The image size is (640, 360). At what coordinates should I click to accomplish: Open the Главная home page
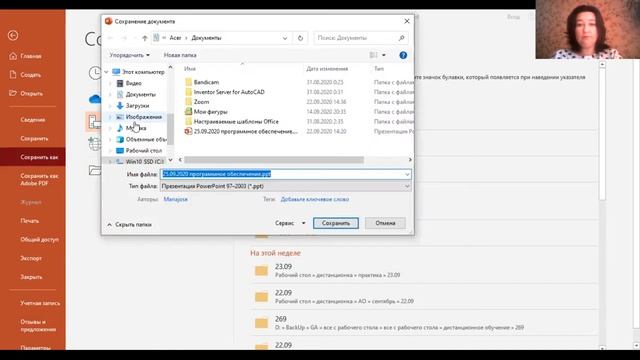point(25,56)
